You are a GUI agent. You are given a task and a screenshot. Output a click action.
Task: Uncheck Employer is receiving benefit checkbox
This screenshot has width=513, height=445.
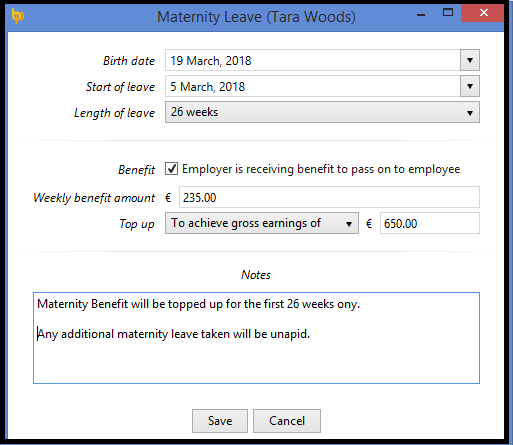(171, 169)
